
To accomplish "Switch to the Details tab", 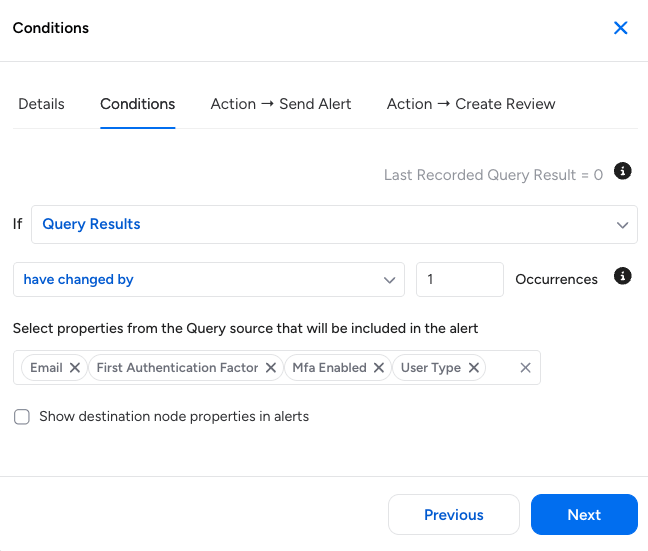I will coord(41,104).
